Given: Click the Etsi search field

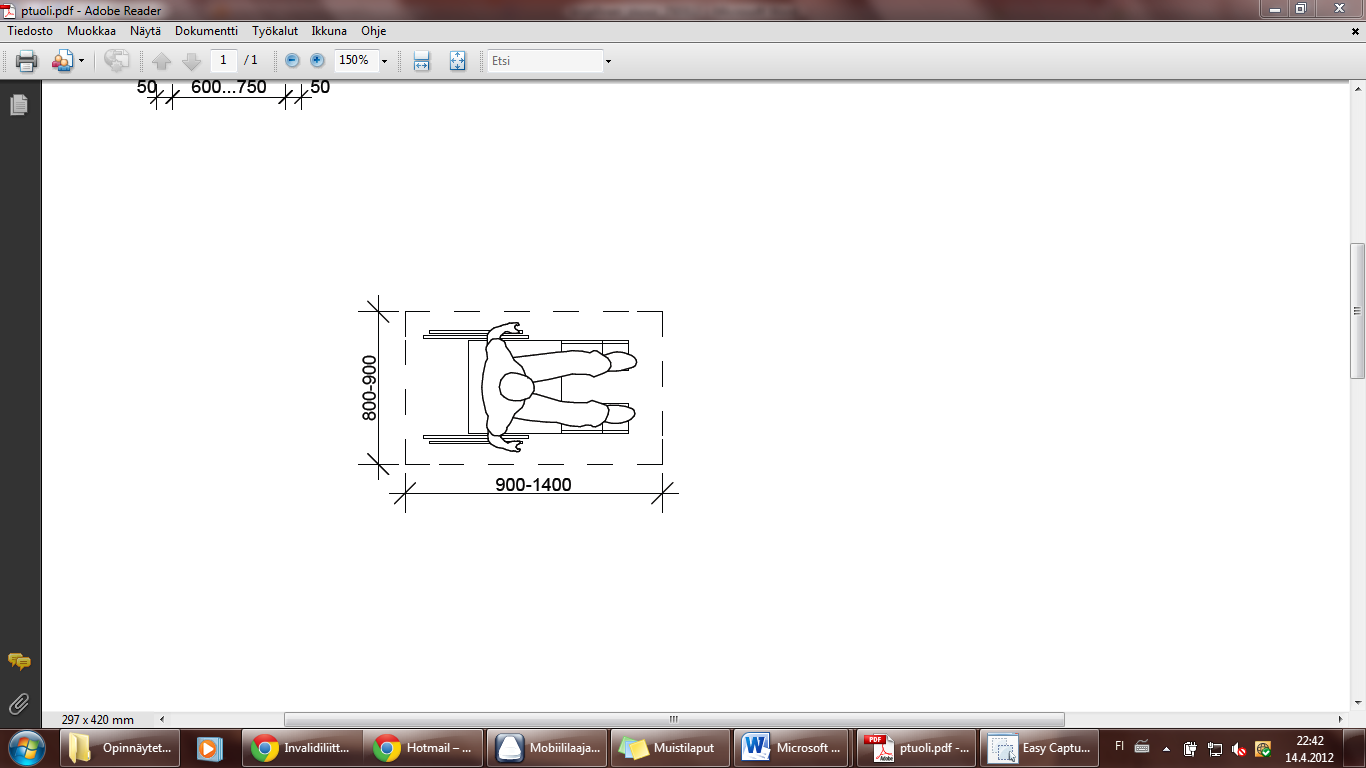Looking at the screenshot, I should [545, 61].
